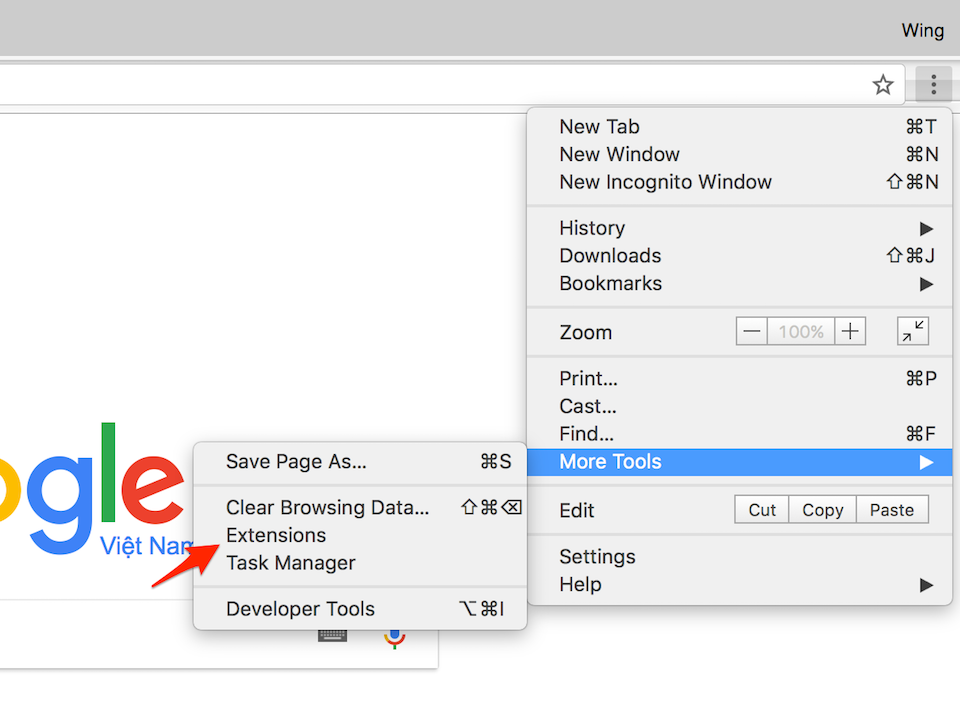This screenshot has height=708, width=960.
Task: Click the Cut button
Action: click(762, 510)
